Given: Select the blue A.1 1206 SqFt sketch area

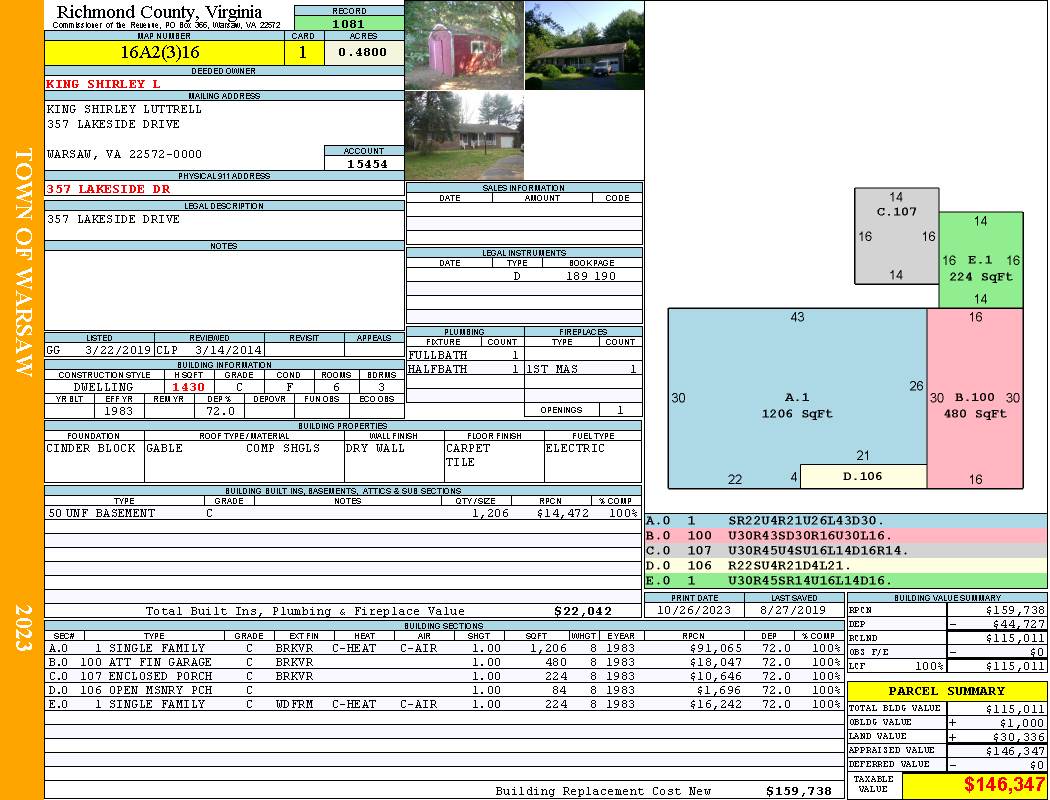Looking at the screenshot, I should coord(797,398).
